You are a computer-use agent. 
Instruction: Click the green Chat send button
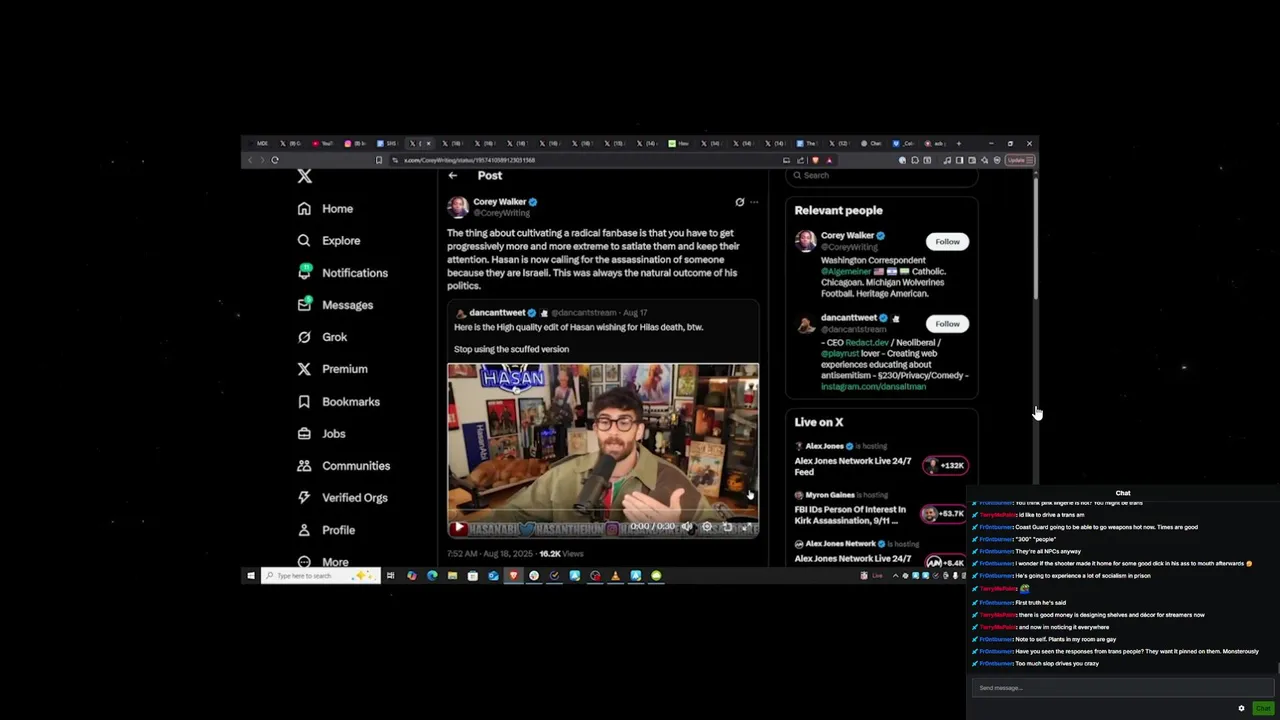click(x=1263, y=708)
